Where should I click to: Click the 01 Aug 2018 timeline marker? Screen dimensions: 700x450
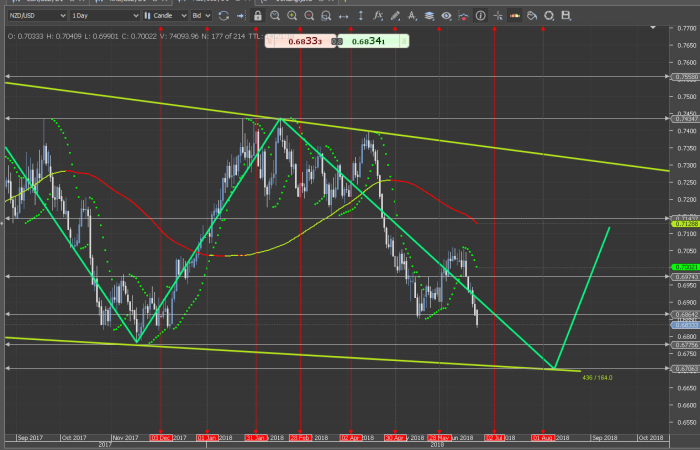(x=543, y=438)
